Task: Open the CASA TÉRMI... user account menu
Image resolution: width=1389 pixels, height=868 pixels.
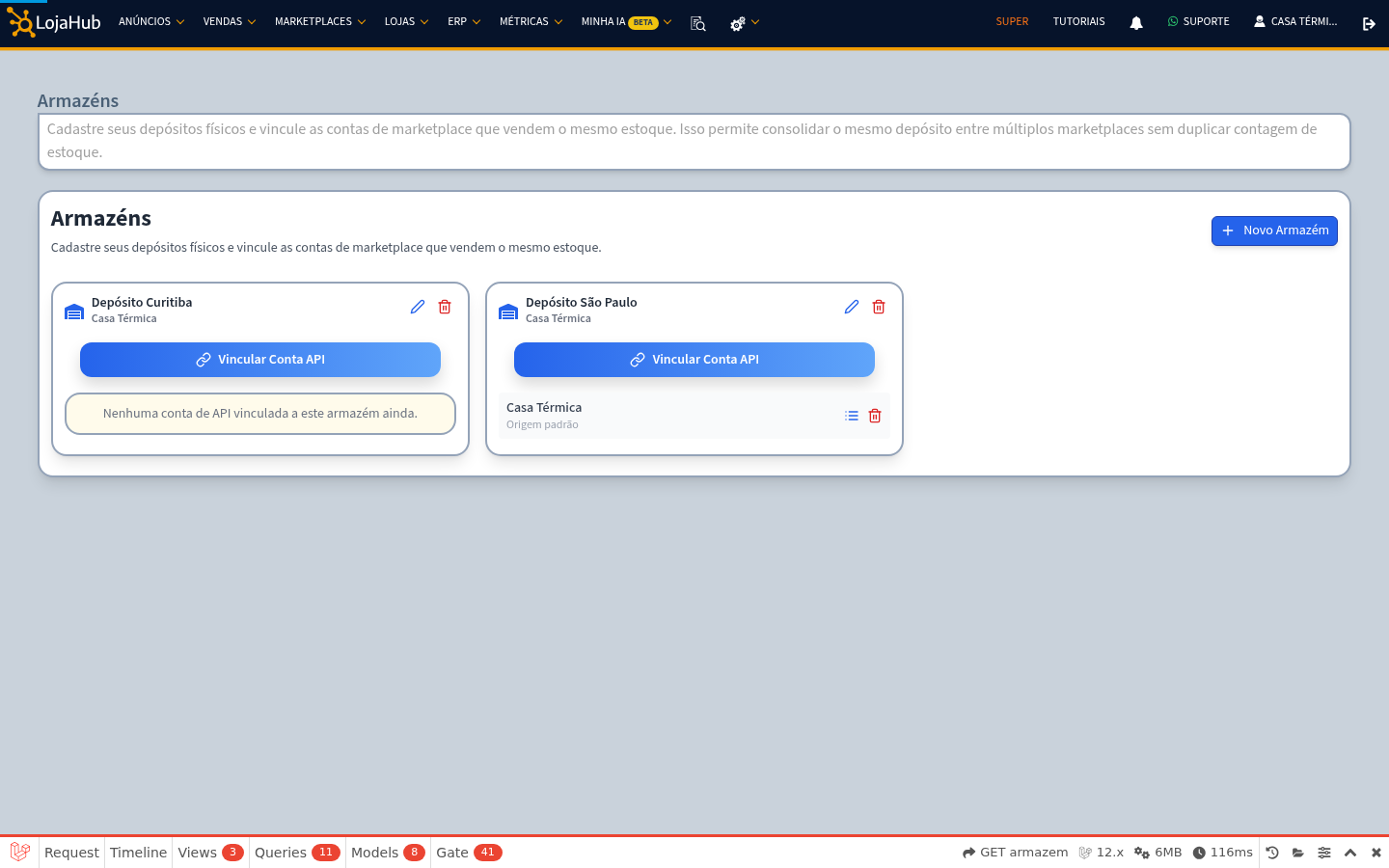Action: point(1295,21)
